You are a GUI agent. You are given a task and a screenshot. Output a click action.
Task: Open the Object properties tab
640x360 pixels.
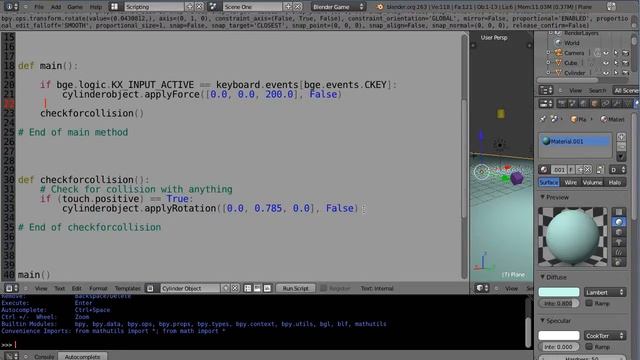point(595,104)
